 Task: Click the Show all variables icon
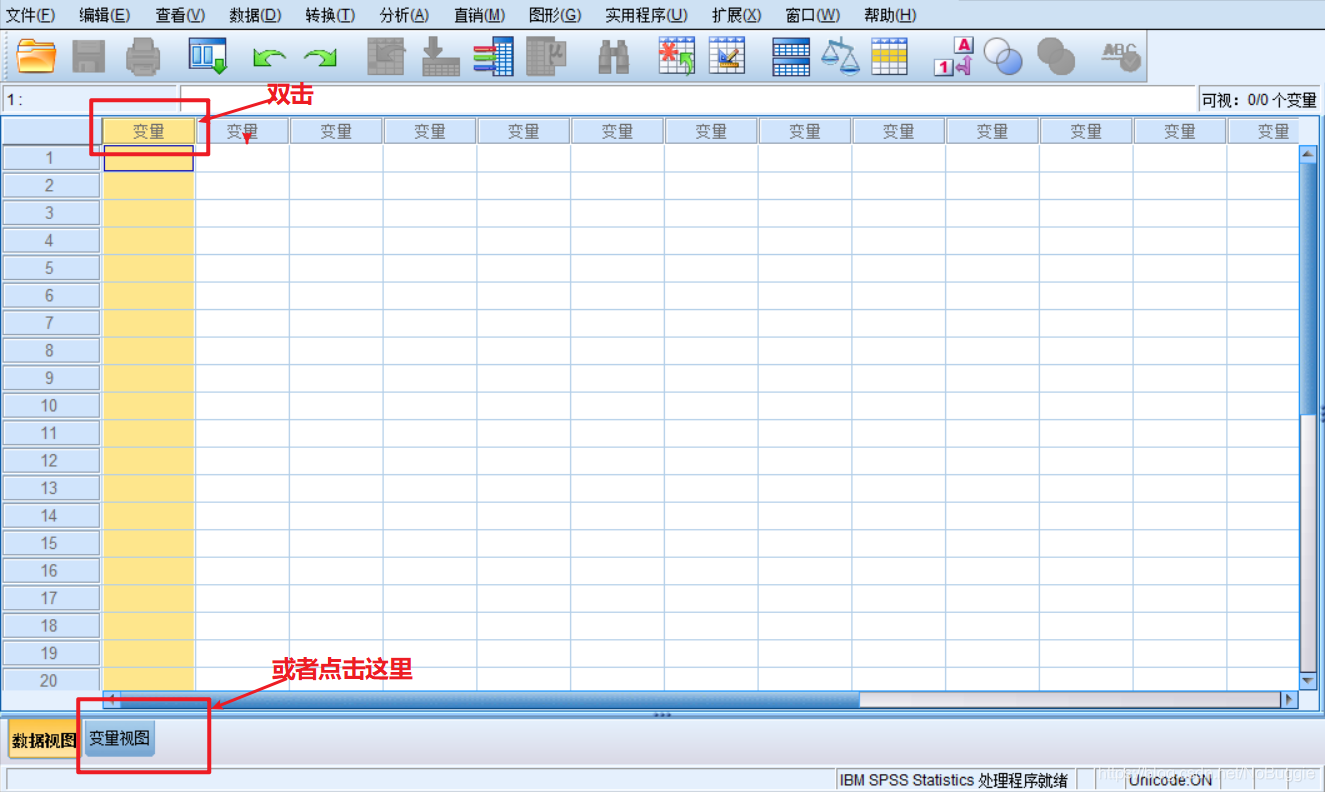click(1056, 56)
